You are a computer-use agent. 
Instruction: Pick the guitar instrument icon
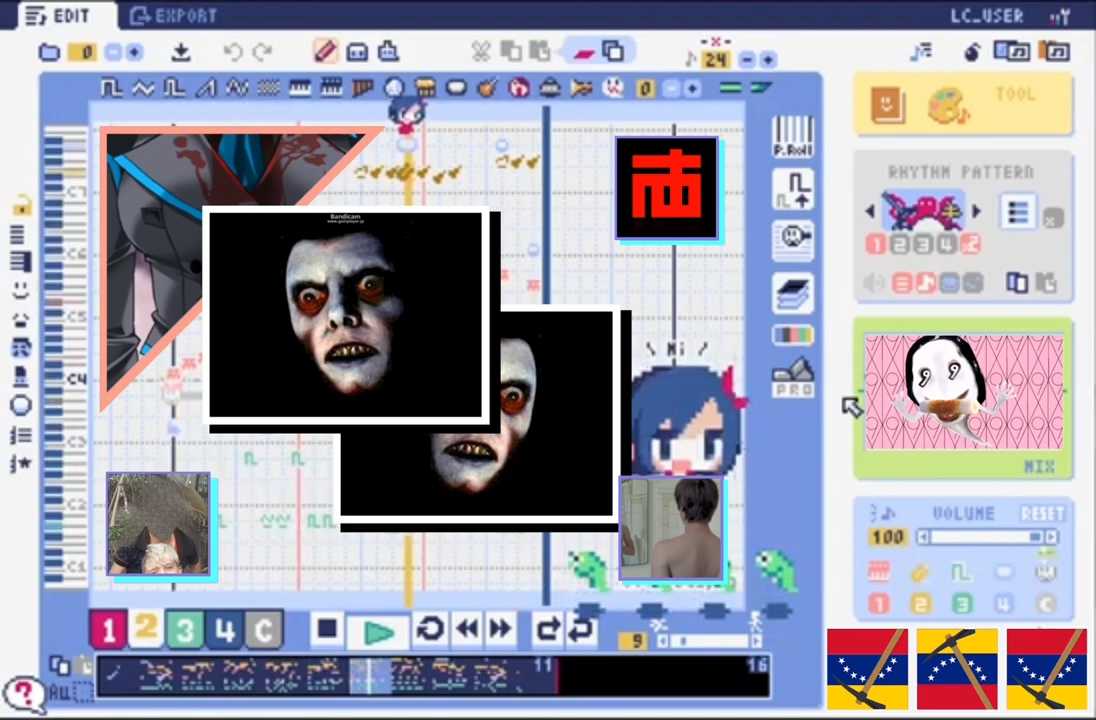tap(487, 88)
